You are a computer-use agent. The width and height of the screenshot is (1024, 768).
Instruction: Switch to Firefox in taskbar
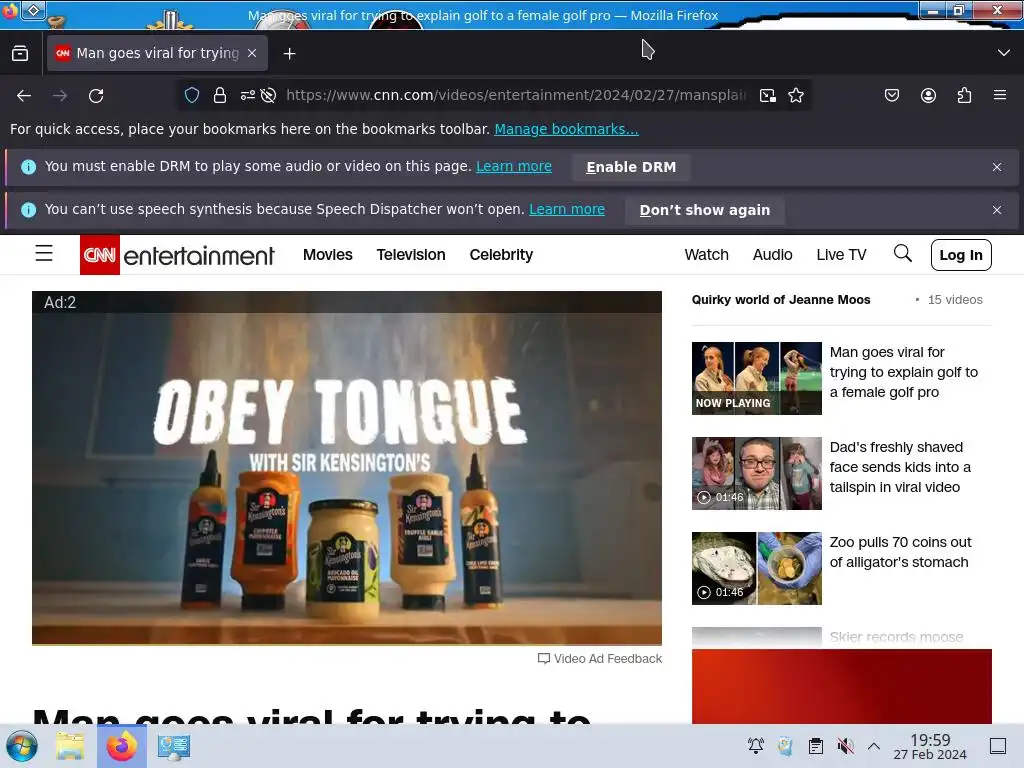[x=121, y=746]
